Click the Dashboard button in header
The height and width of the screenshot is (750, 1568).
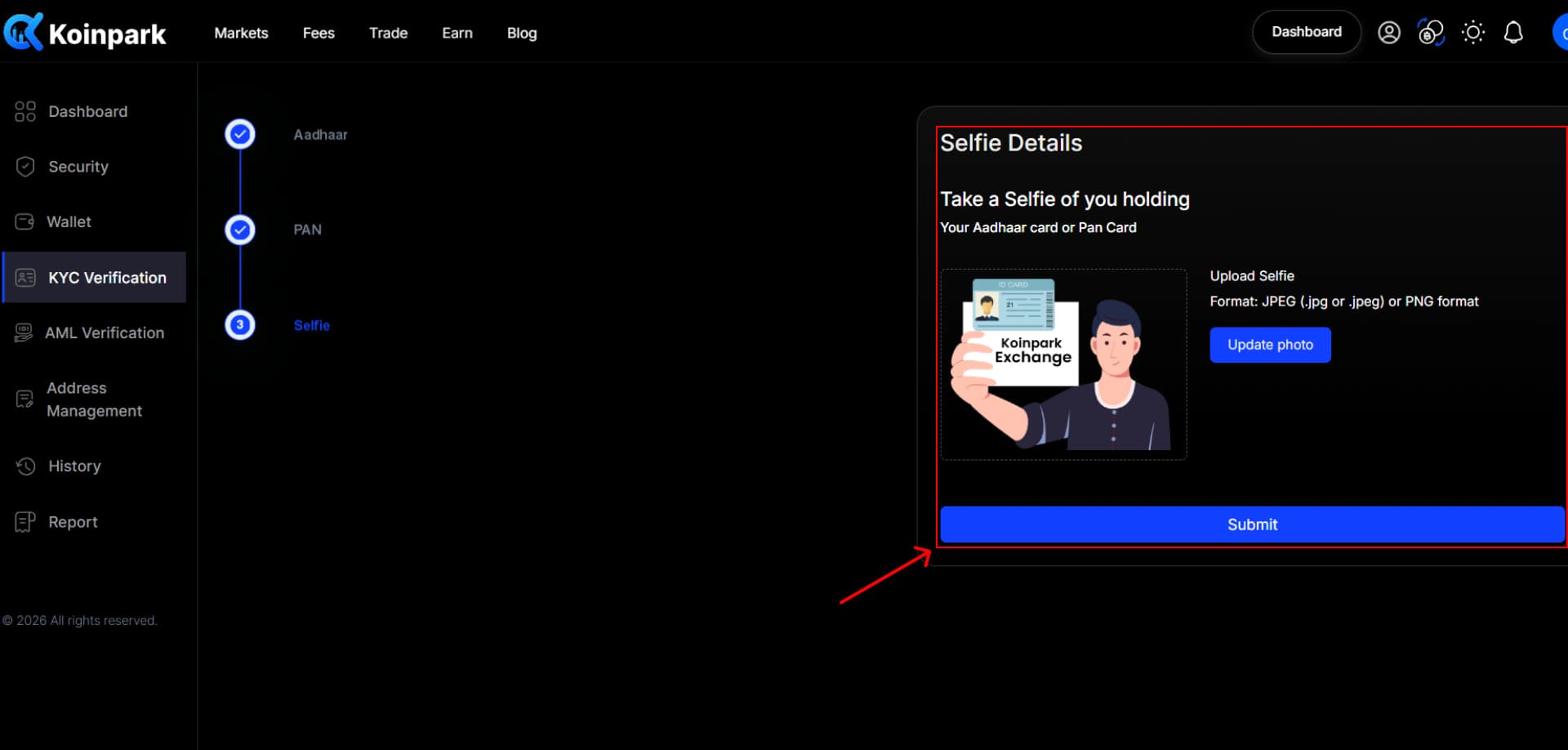click(x=1307, y=32)
